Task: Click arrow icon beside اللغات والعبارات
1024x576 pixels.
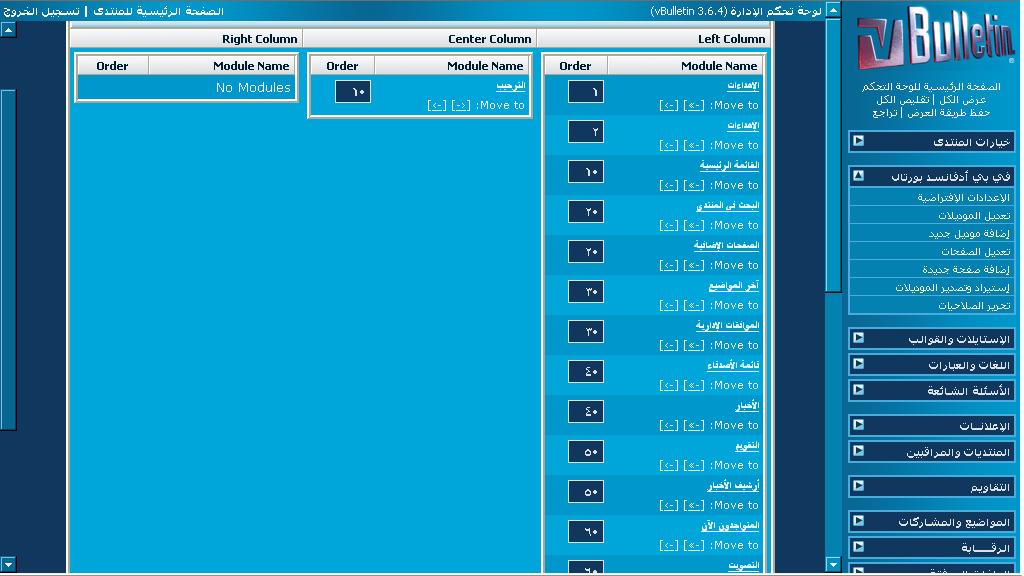Action: [x=858, y=365]
